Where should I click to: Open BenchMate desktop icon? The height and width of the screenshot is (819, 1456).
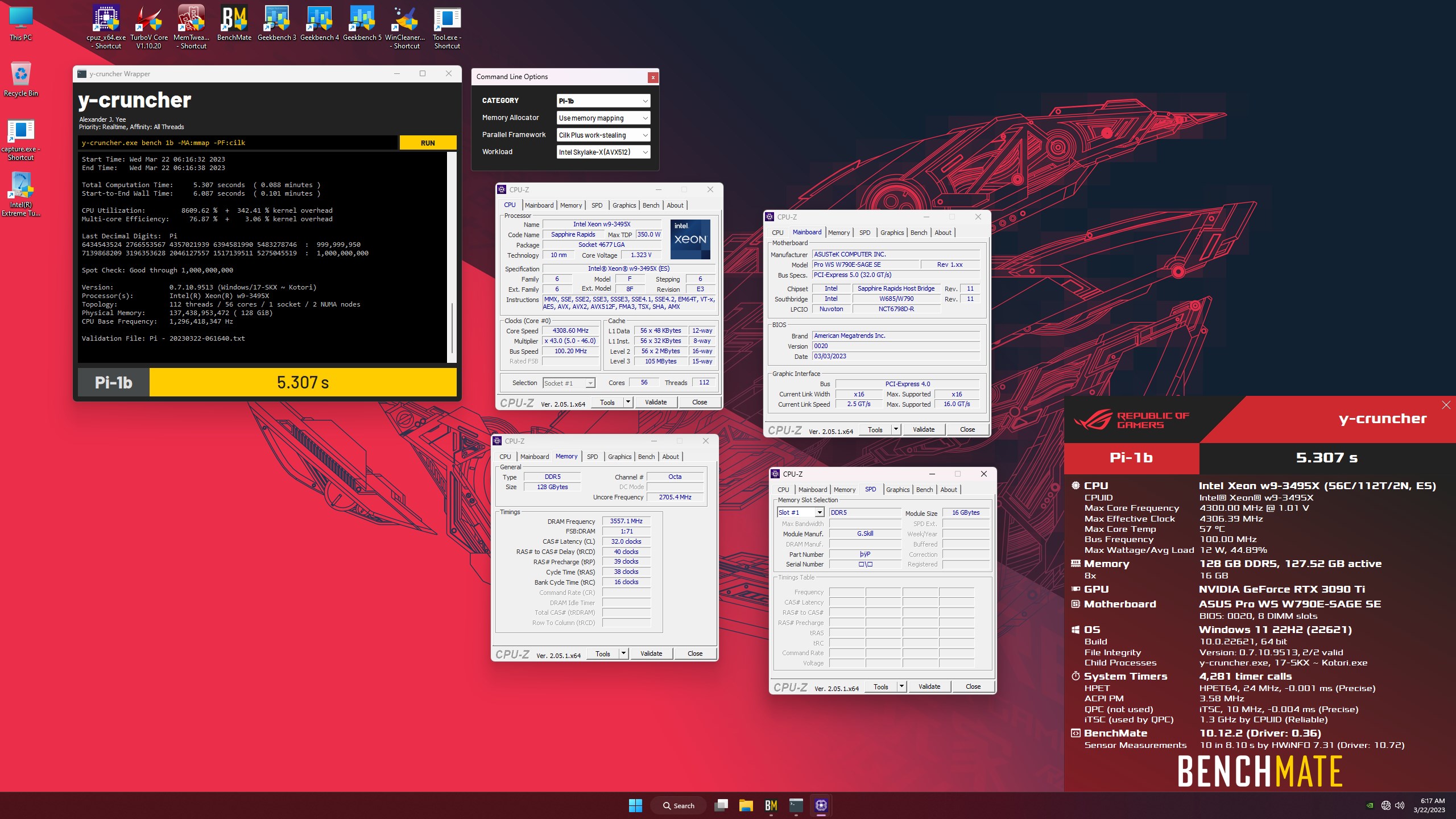coord(234,24)
